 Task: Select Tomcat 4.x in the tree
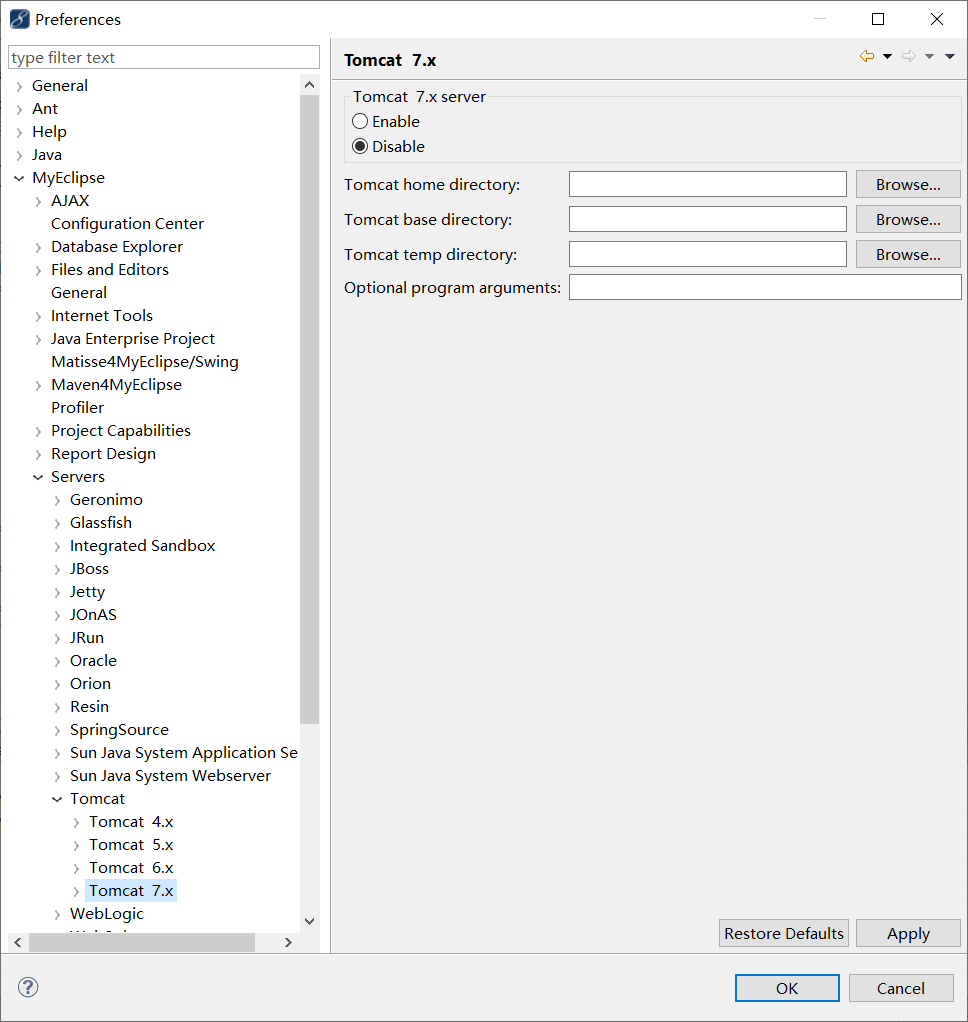tap(131, 822)
